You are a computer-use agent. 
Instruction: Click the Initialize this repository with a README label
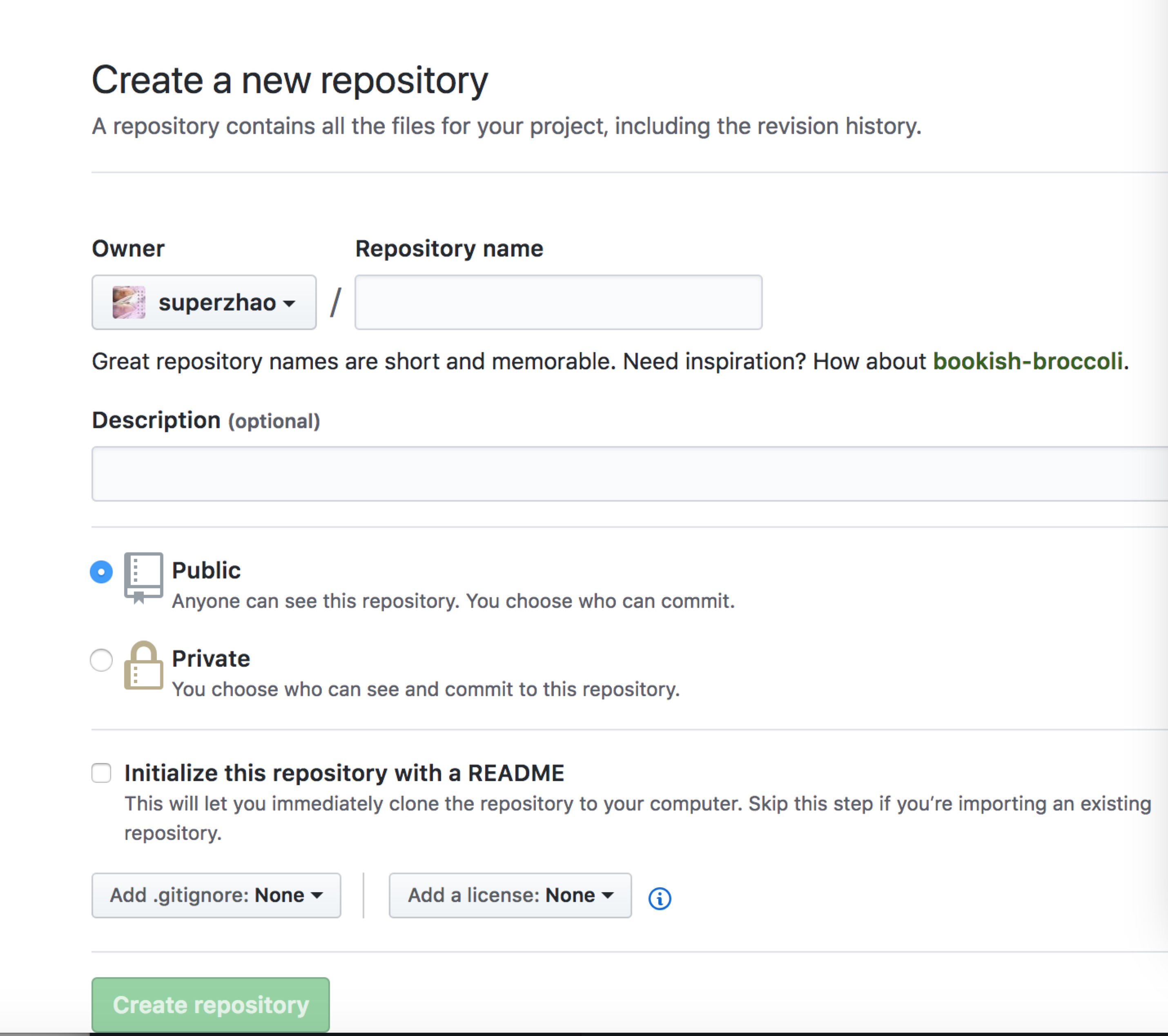345,773
